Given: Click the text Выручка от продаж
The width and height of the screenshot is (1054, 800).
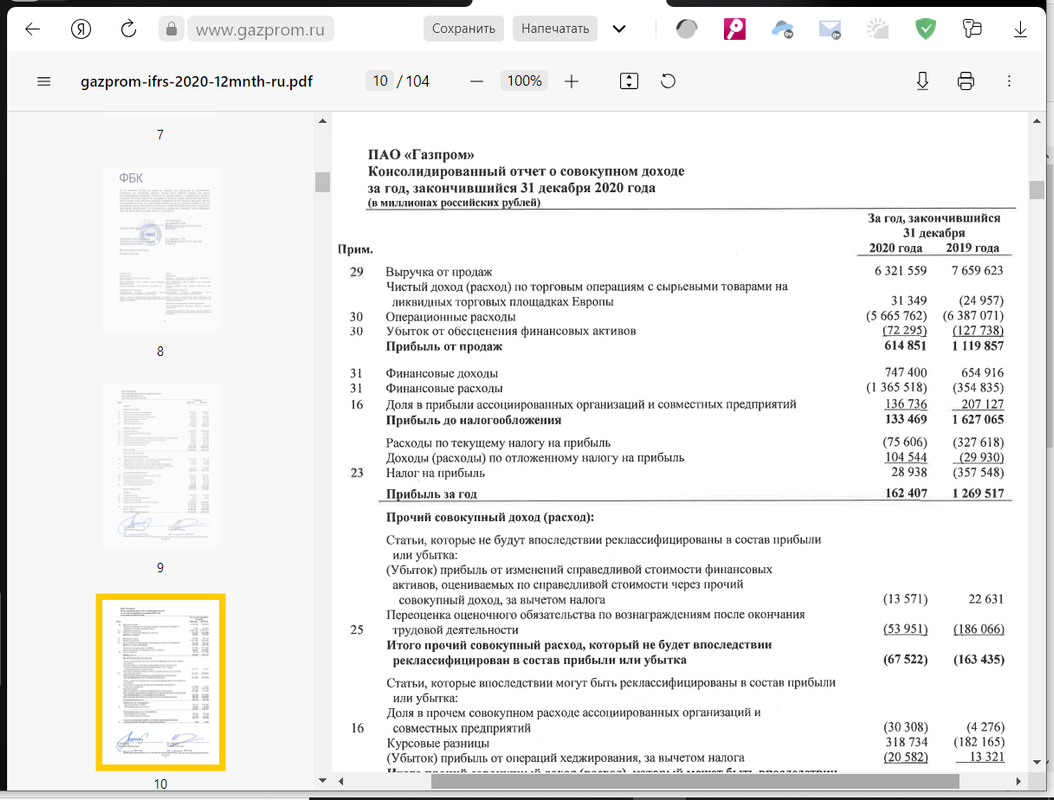Looking at the screenshot, I should tap(439, 272).
